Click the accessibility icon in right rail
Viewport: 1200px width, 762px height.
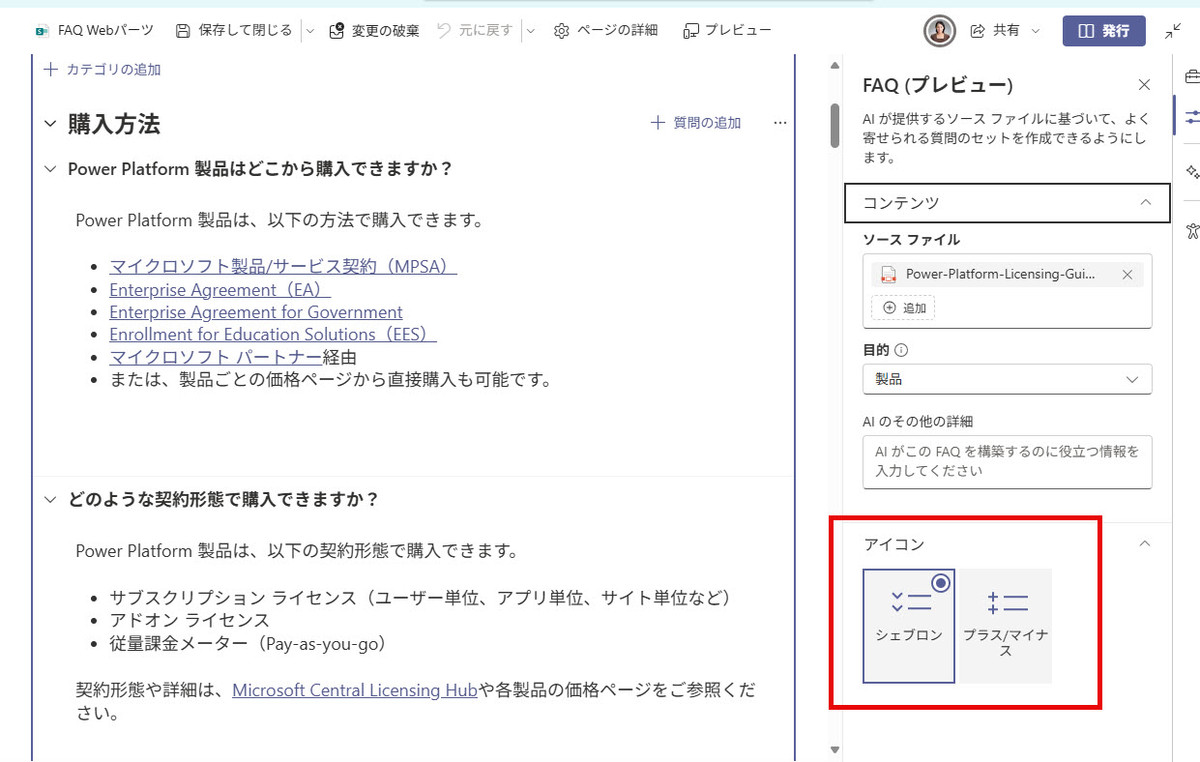click(x=1191, y=231)
